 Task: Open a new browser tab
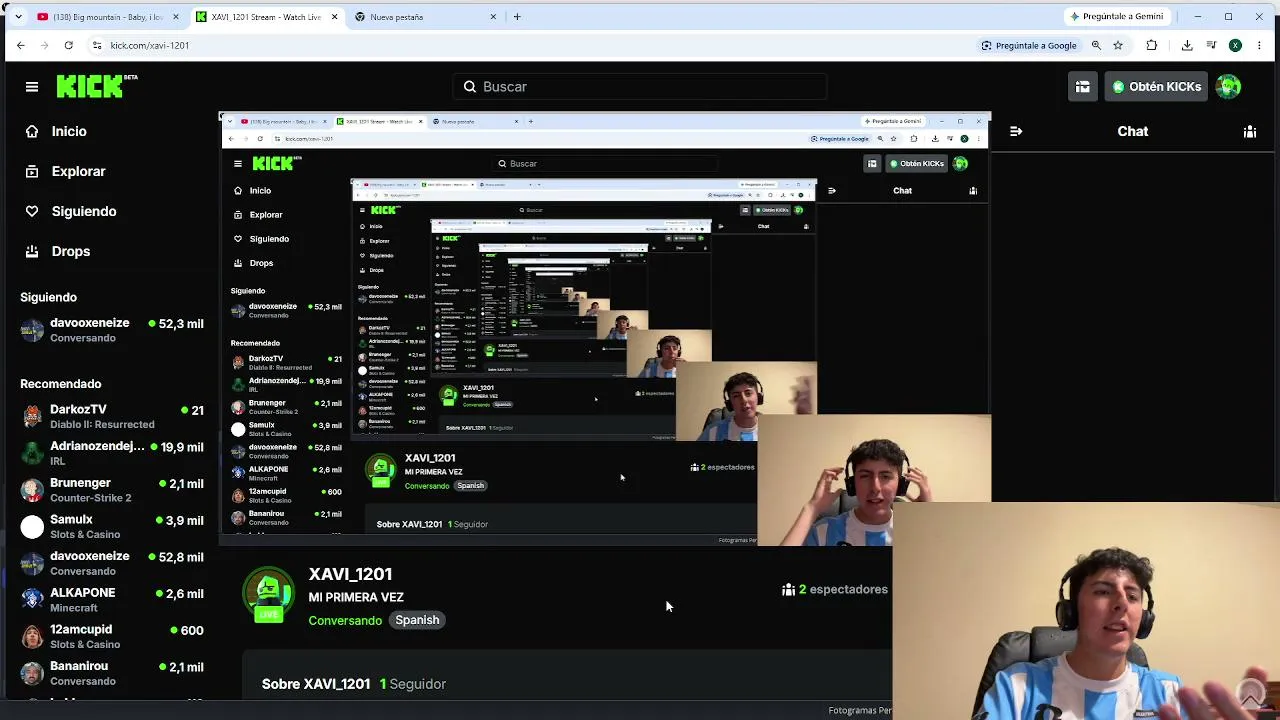click(517, 17)
